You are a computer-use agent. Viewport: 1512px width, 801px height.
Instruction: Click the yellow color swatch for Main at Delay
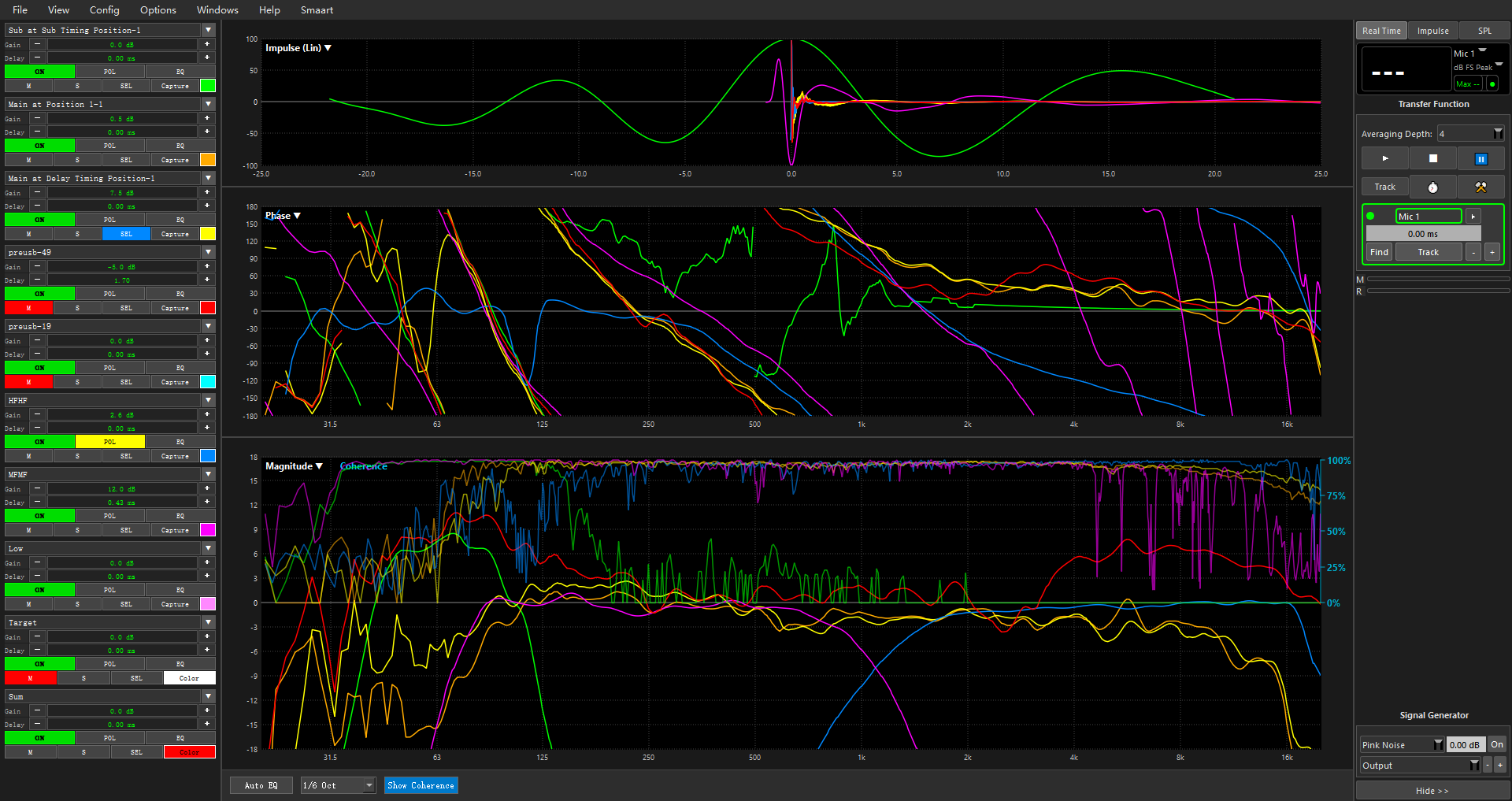(208, 234)
